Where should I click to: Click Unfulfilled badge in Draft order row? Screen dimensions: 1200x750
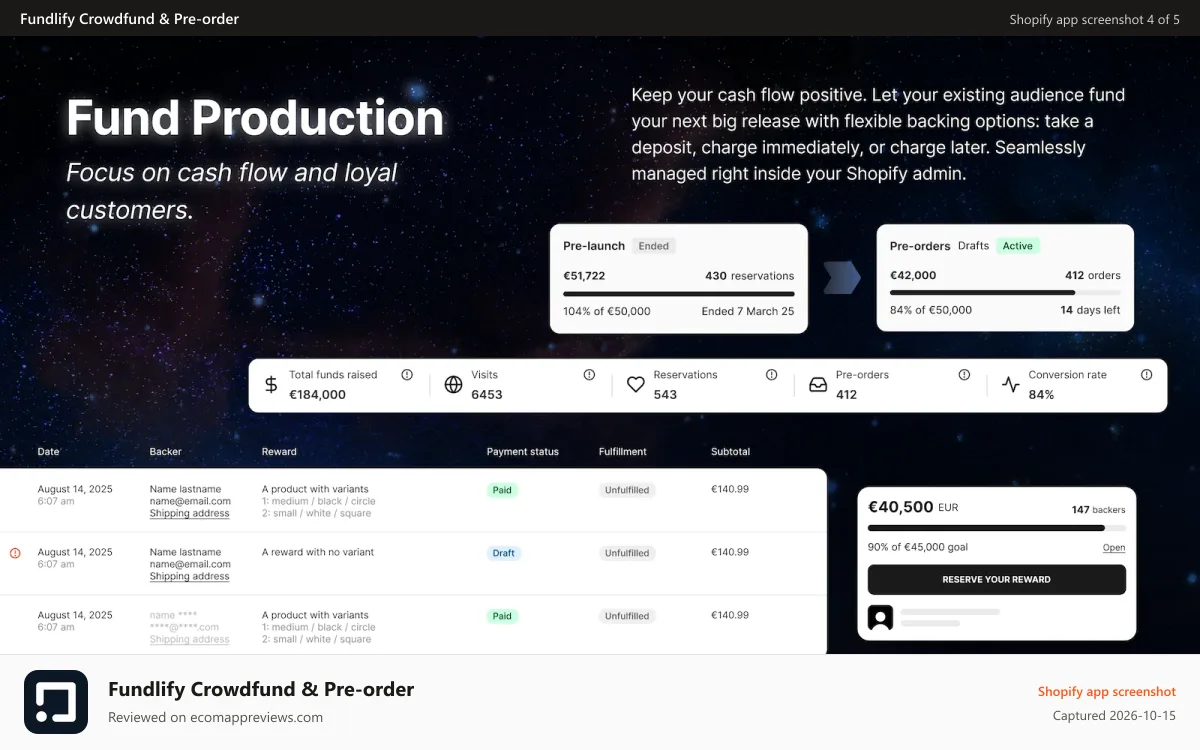click(627, 553)
